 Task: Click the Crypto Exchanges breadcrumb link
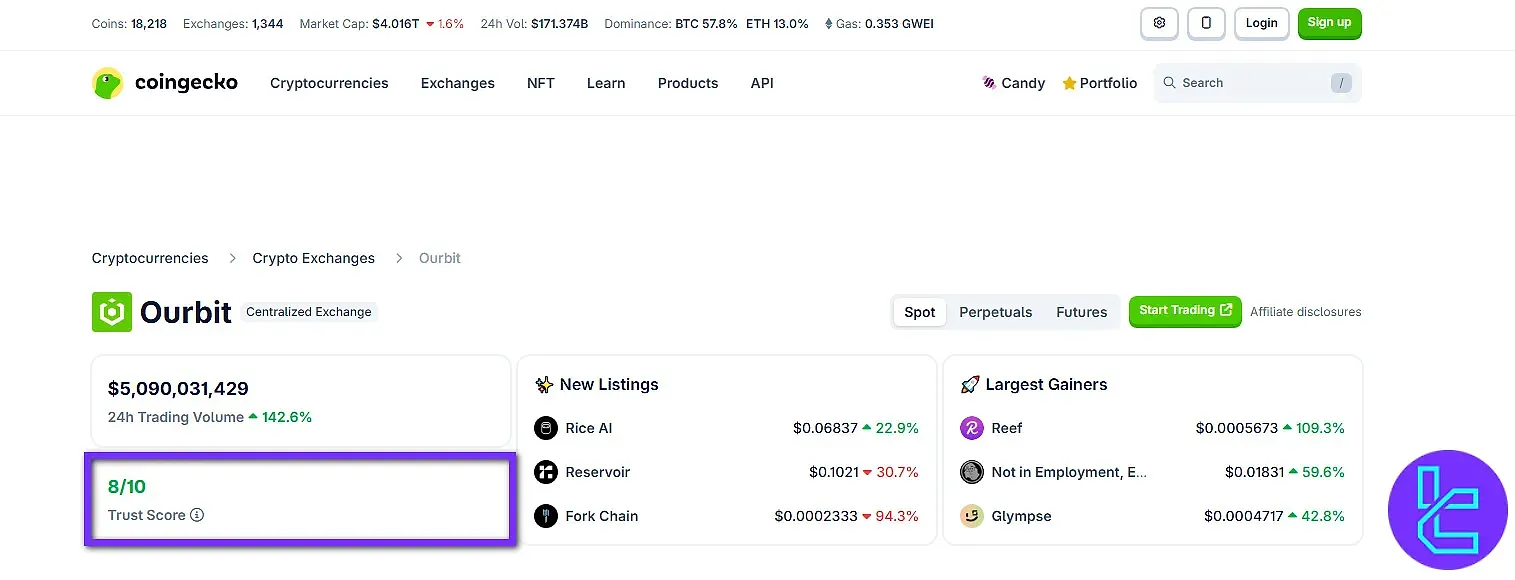point(313,258)
